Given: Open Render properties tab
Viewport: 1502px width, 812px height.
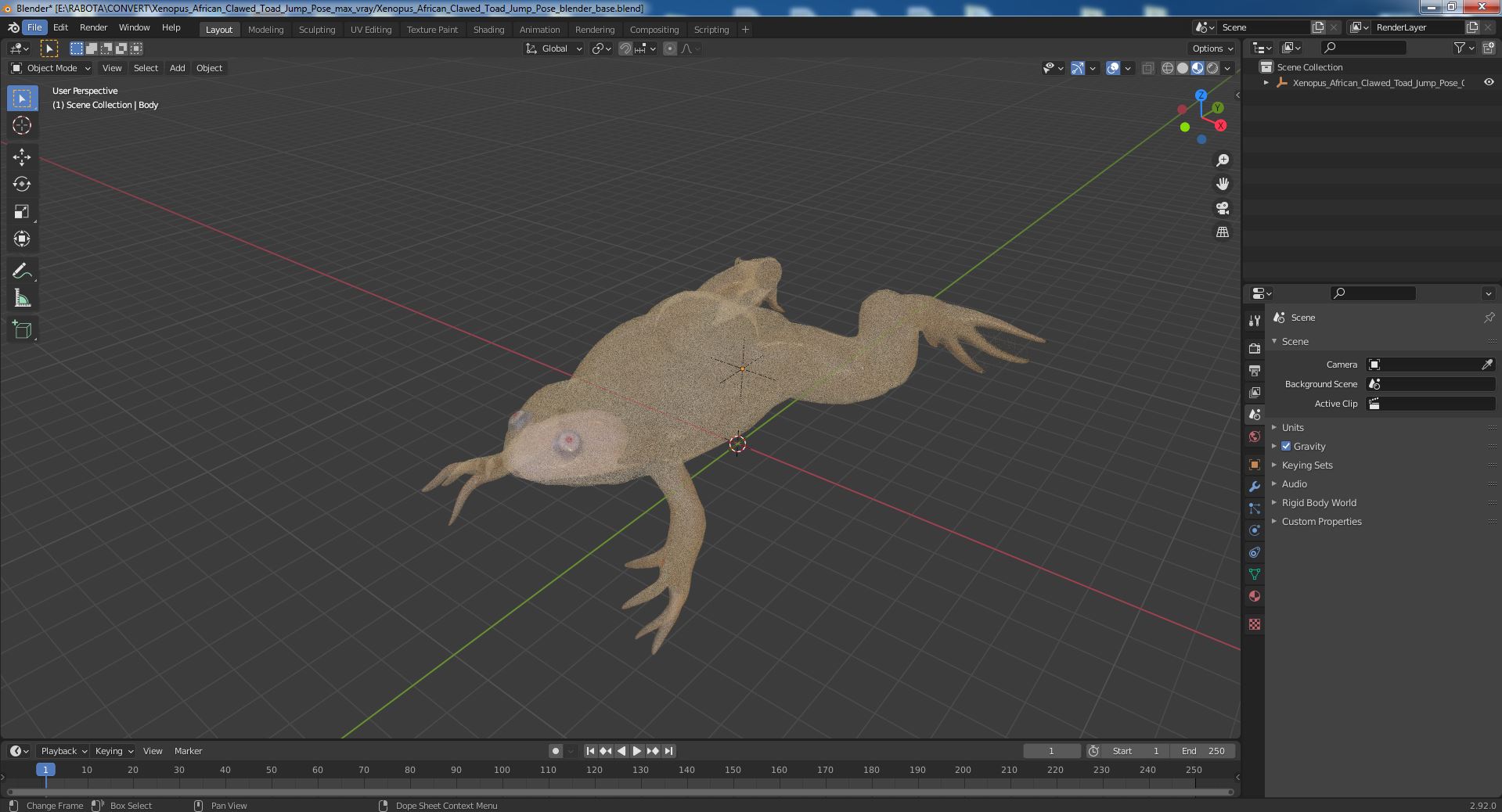Looking at the screenshot, I should [1255, 348].
